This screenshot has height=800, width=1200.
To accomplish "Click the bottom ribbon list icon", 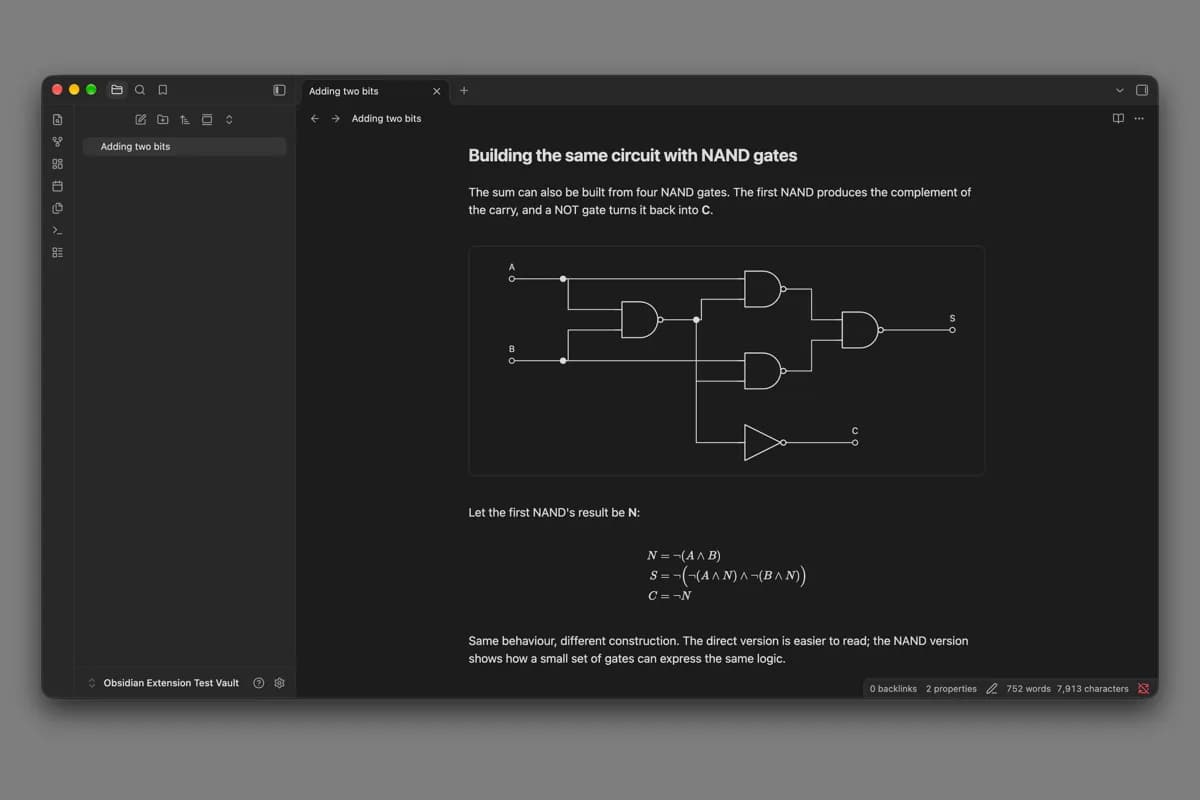I will click(x=57, y=252).
